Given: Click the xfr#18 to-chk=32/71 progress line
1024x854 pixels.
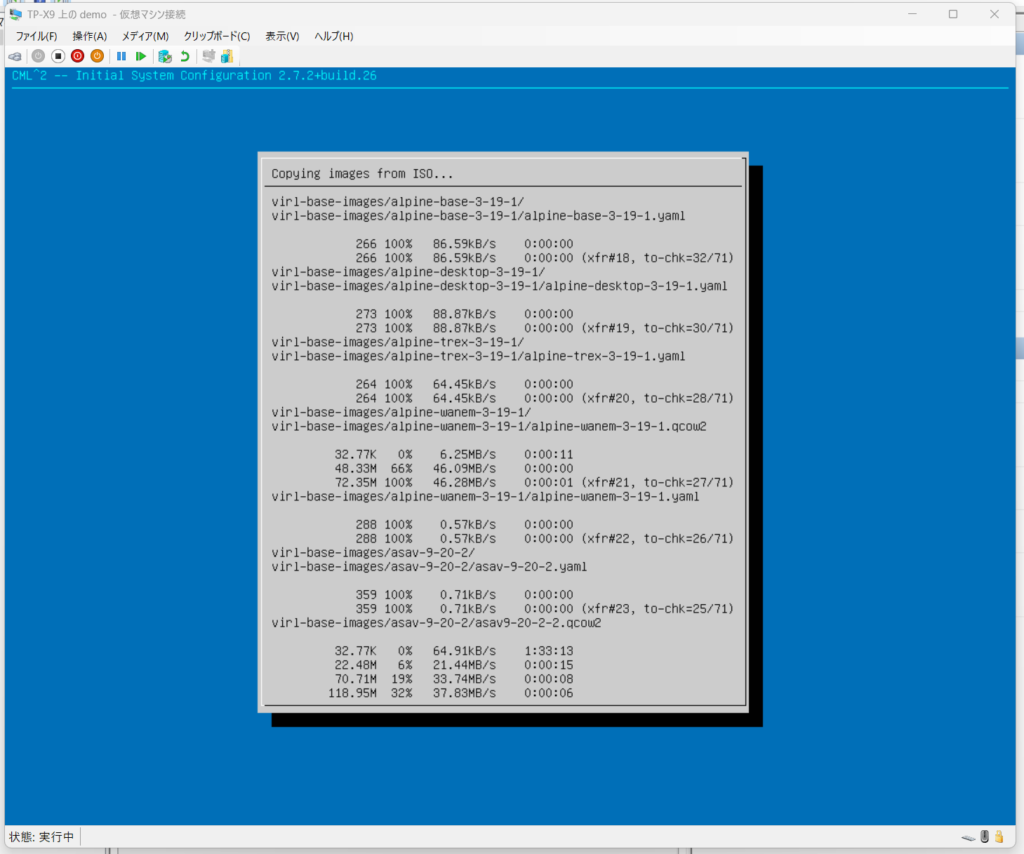Looking at the screenshot, I should click(x=545, y=258).
